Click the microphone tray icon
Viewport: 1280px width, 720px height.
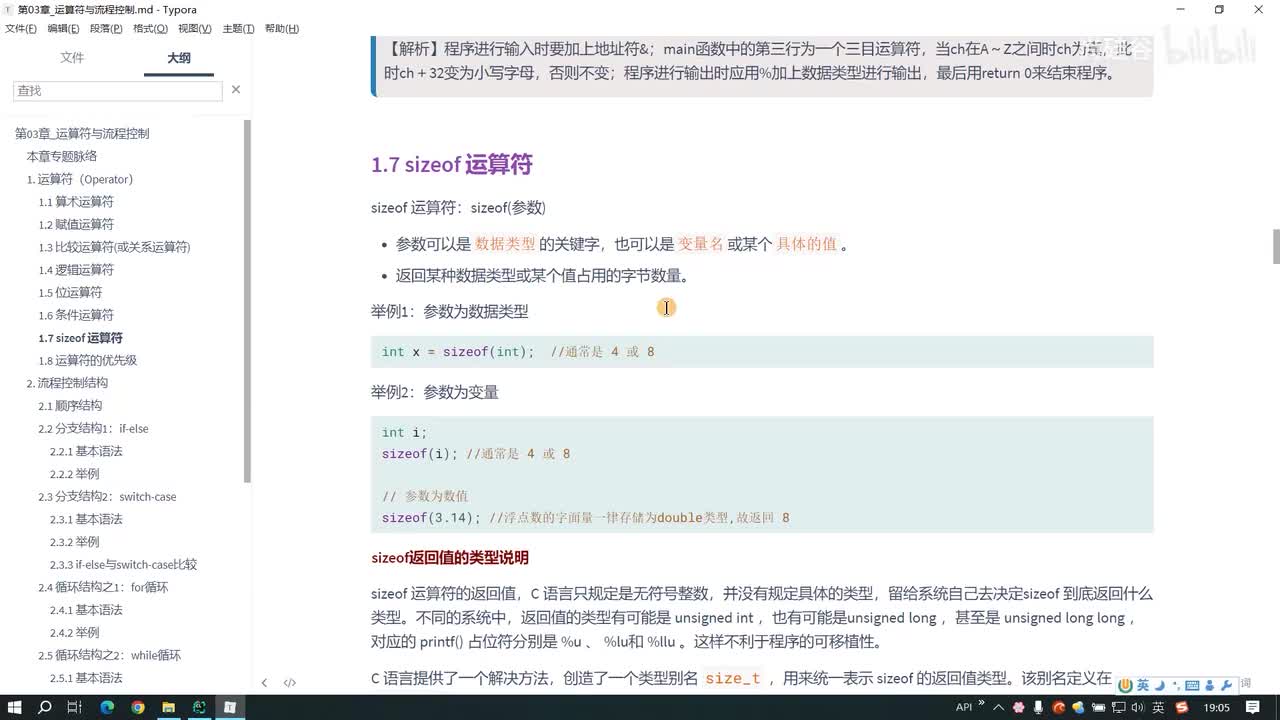[1038, 707]
